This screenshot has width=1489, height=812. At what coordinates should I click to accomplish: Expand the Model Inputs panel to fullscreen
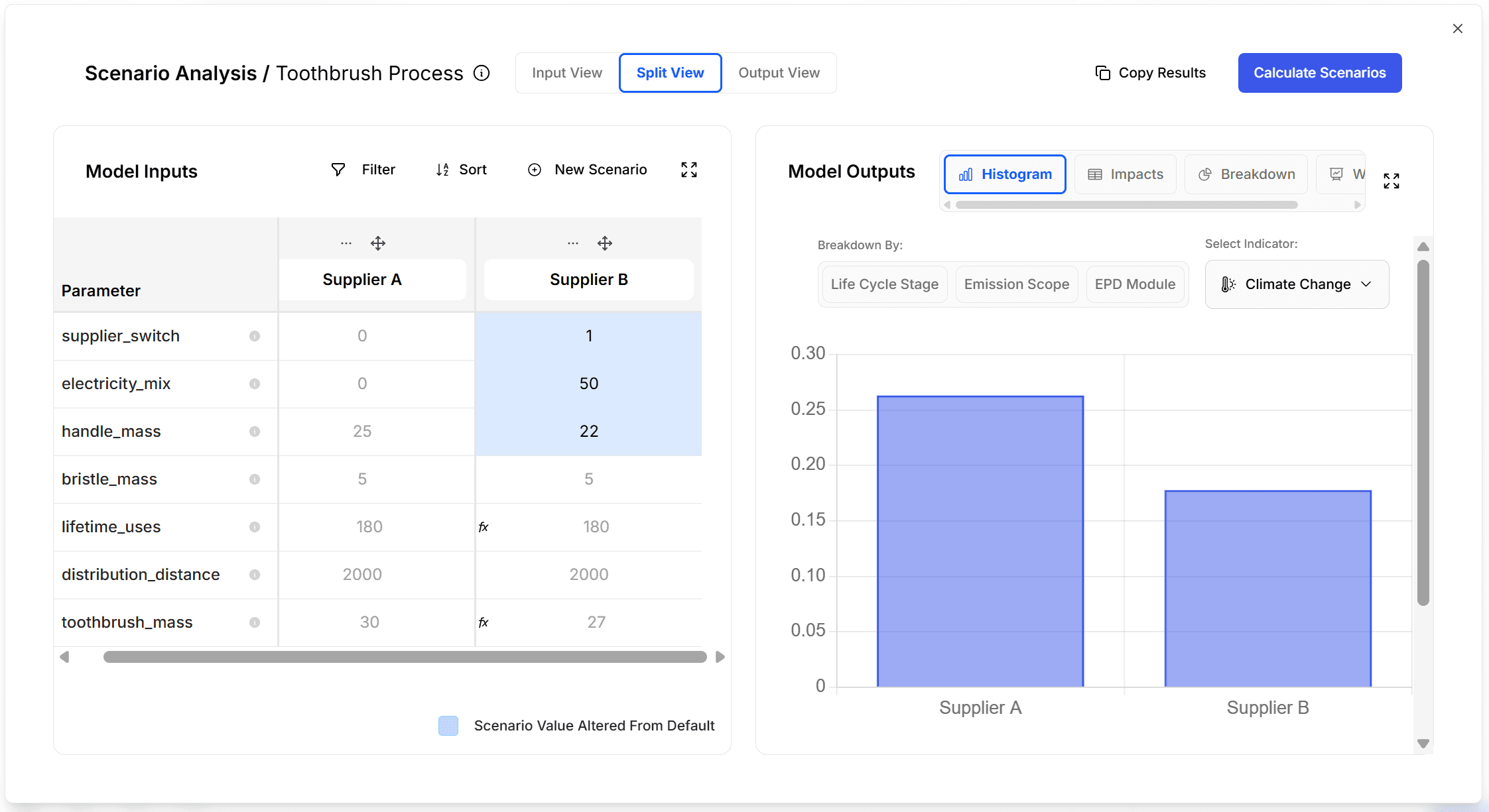pyautogui.click(x=689, y=170)
